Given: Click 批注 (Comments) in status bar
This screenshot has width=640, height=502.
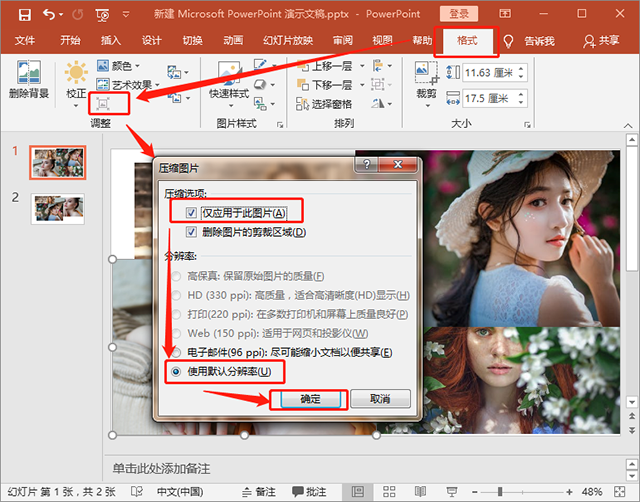Looking at the screenshot, I should (x=309, y=492).
